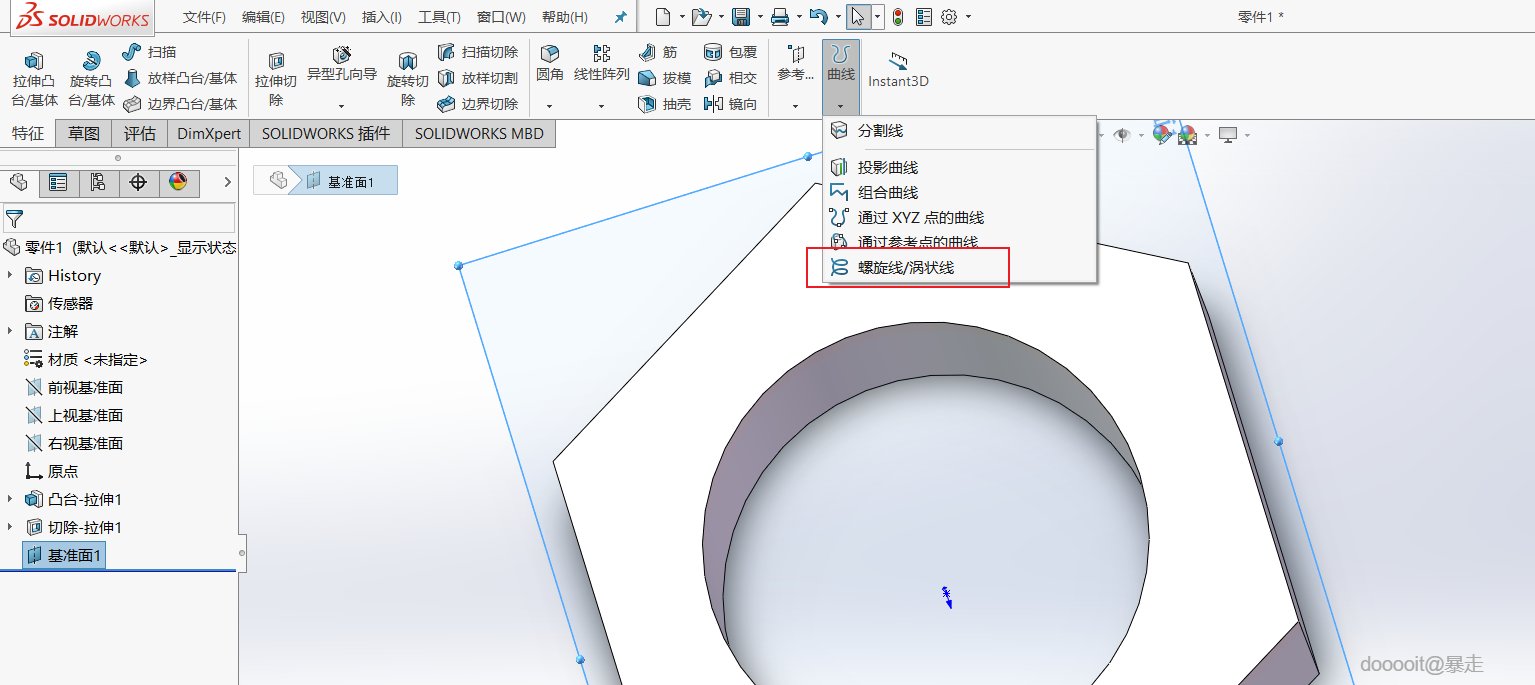Pick the 放样切割 lofted cut tool
This screenshot has height=685, width=1535.
pyautogui.click(x=478, y=78)
